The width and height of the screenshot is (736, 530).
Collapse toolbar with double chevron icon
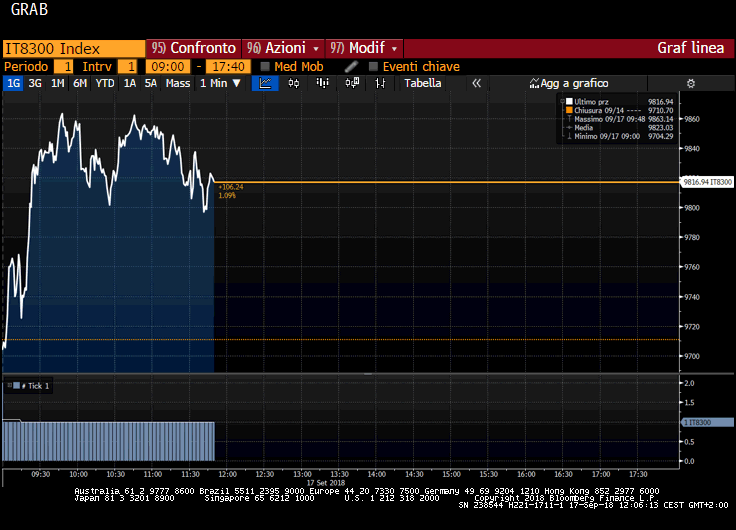(476, 83)
